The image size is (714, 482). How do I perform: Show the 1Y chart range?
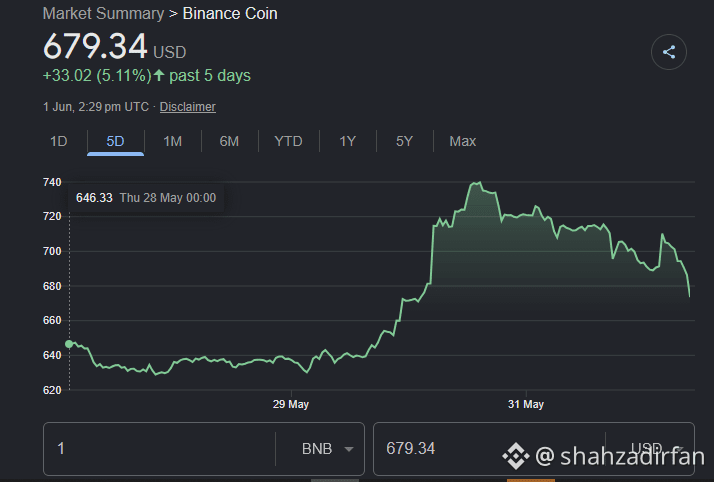[347, 142]
